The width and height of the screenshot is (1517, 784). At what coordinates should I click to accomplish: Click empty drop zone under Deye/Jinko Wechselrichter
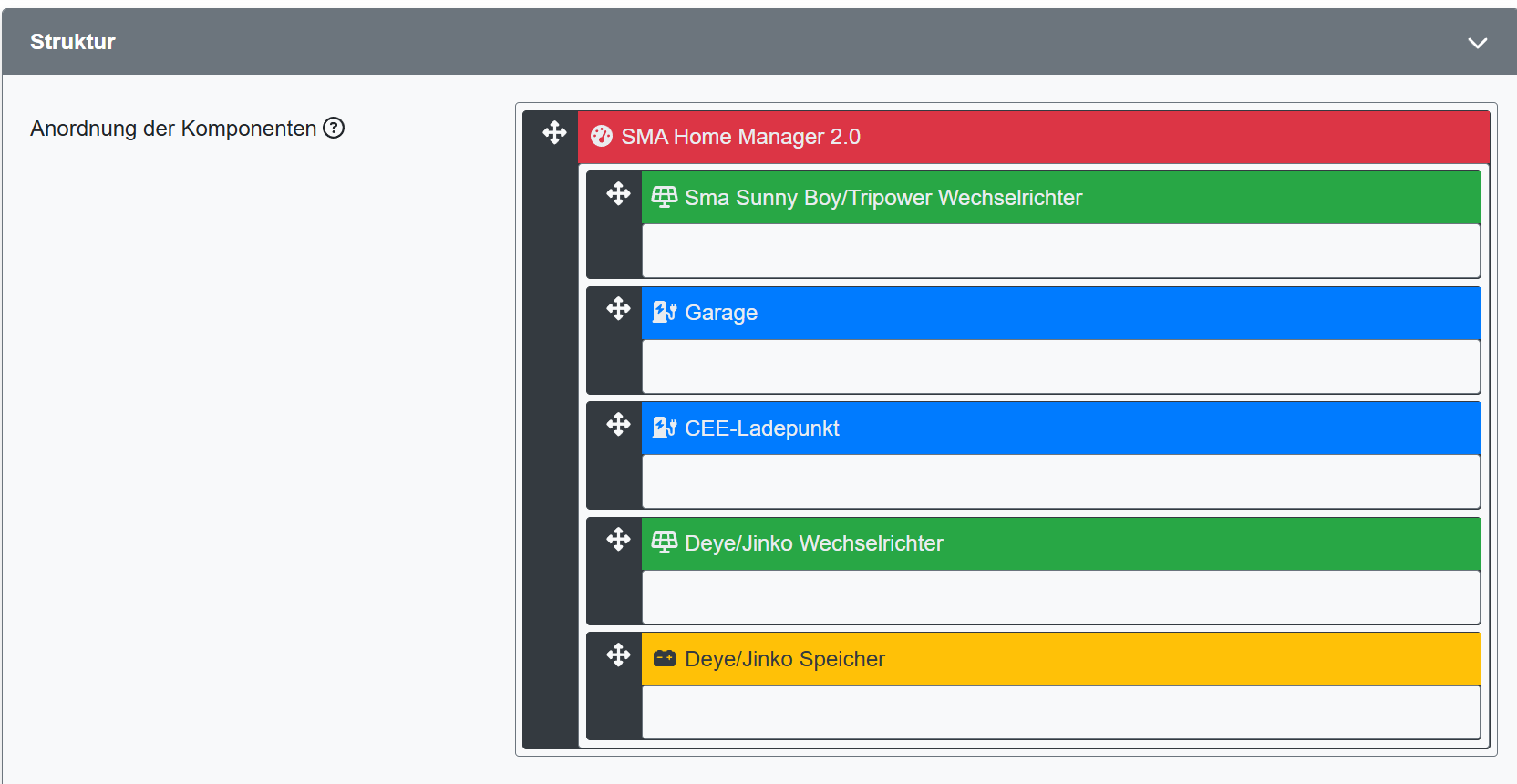point(1061,597)
